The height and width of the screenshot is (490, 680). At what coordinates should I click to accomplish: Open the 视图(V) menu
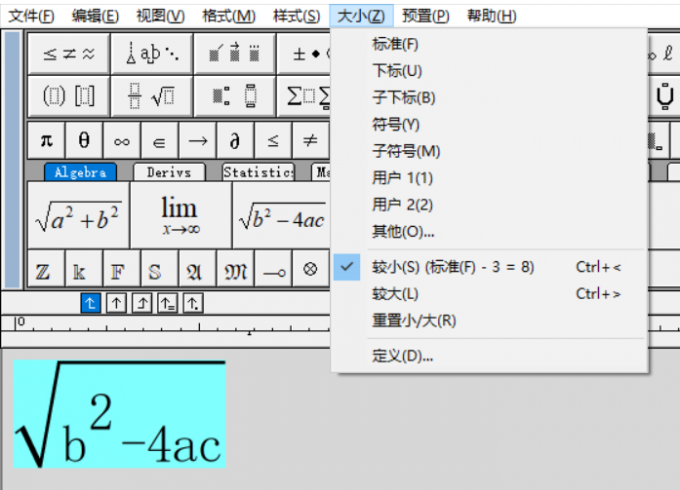click(161, 16)
